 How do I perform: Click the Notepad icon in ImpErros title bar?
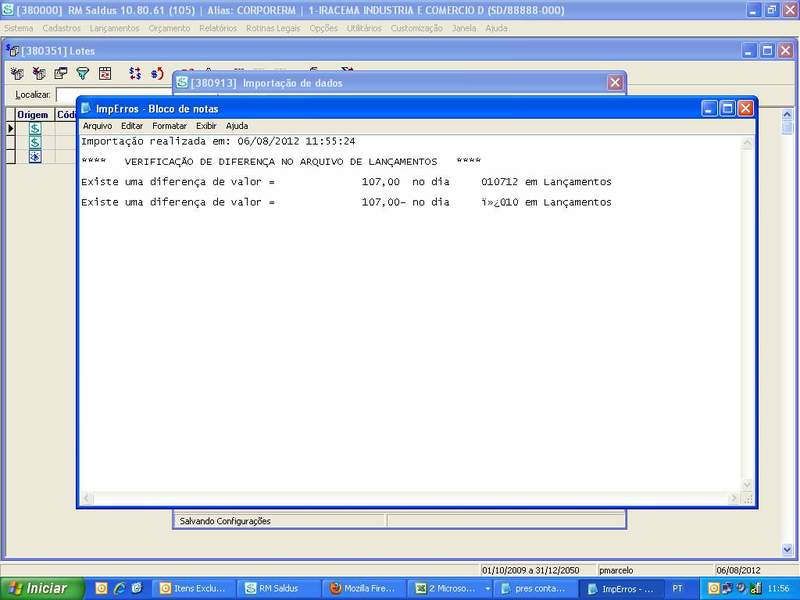86,108
